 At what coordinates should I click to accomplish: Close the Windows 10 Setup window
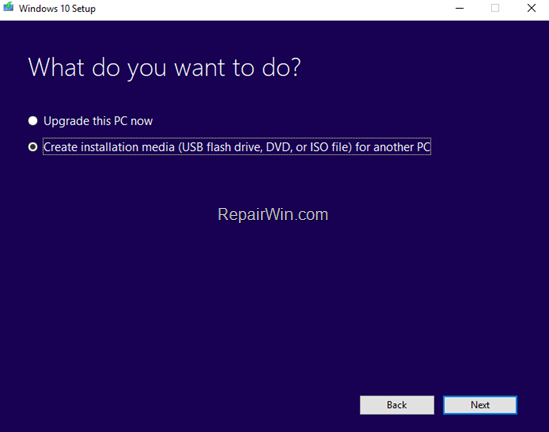coord(531,8)
